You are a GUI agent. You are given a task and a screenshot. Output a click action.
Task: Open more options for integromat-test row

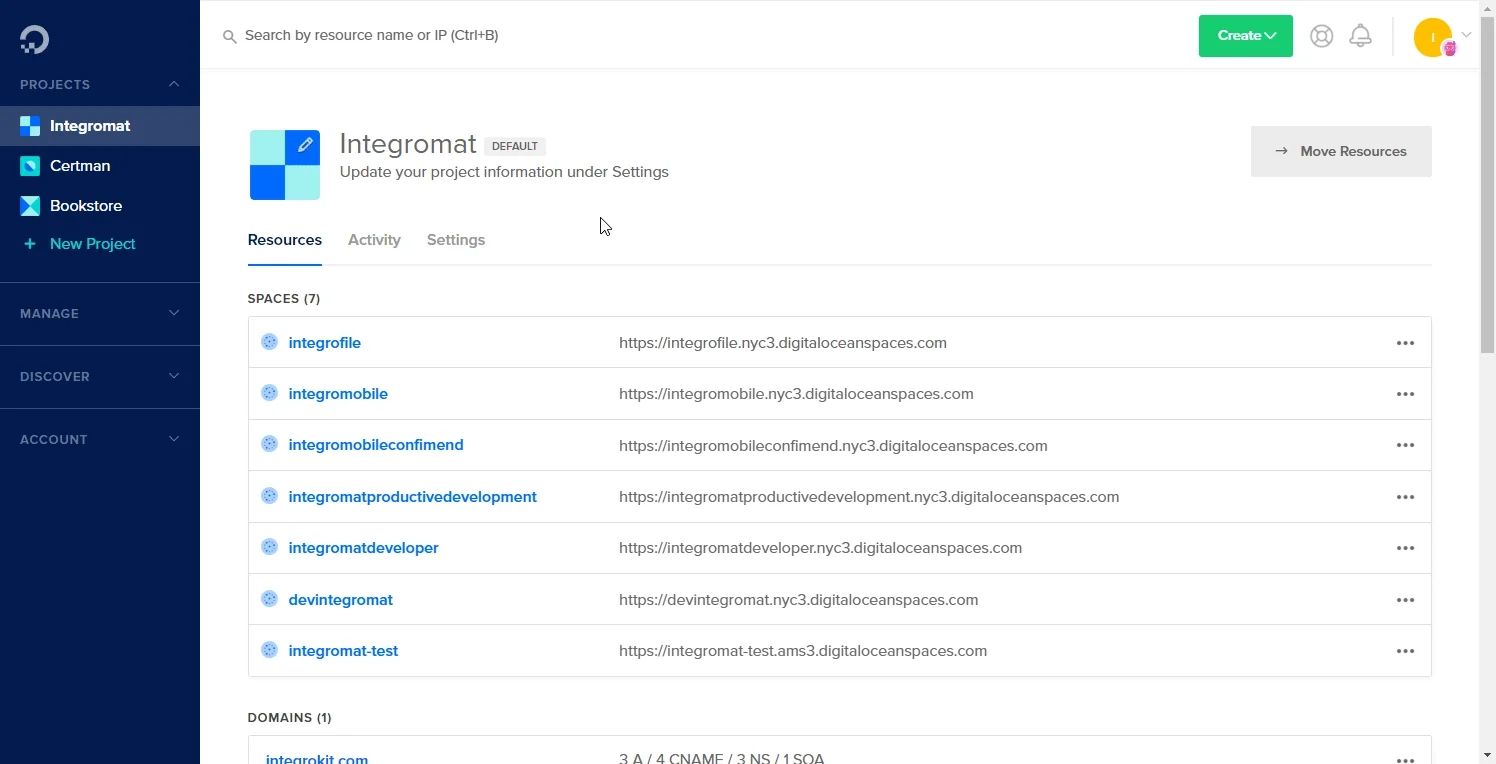[1405, 651]
